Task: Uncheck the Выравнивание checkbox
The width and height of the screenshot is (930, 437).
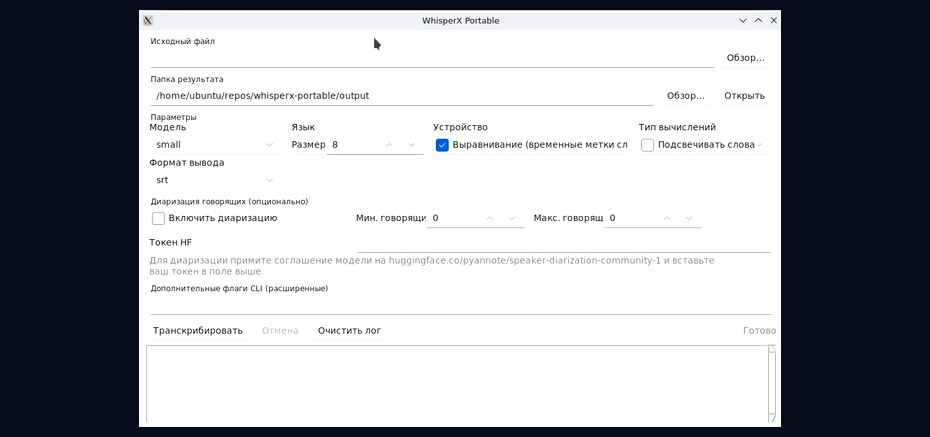Action: point(442,145)
